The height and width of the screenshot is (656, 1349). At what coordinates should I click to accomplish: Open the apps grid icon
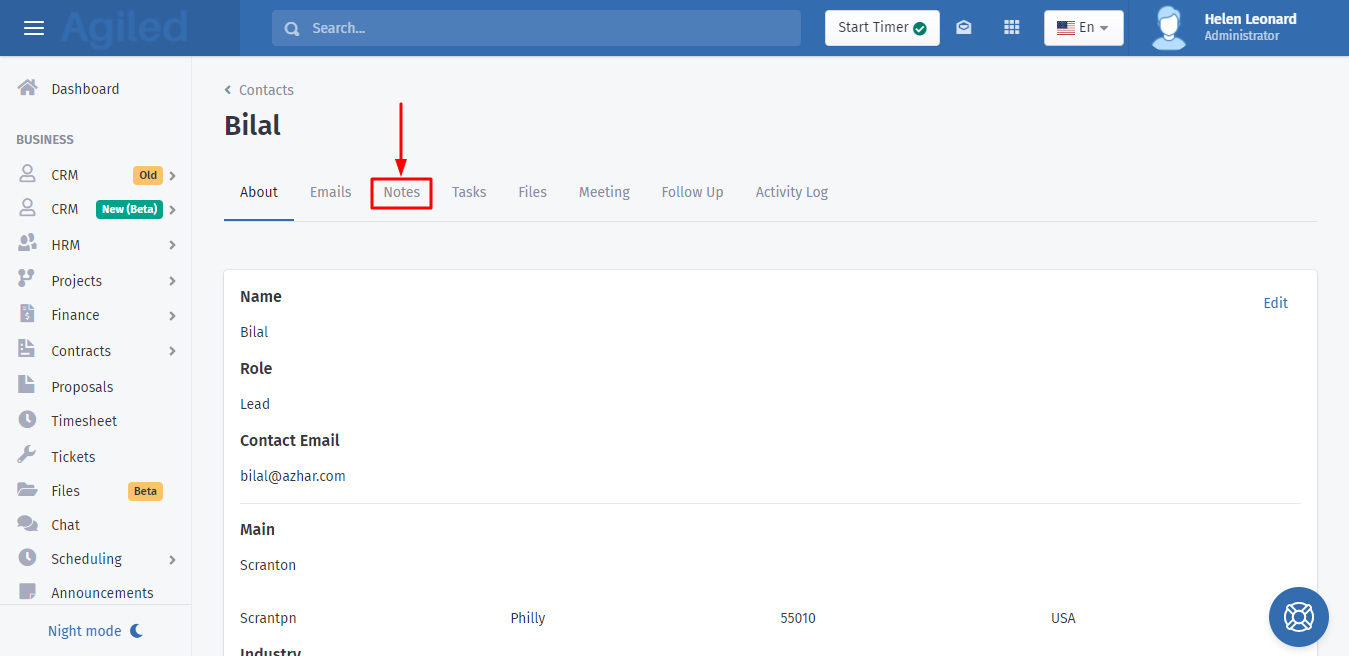[x=1011, y=28]
